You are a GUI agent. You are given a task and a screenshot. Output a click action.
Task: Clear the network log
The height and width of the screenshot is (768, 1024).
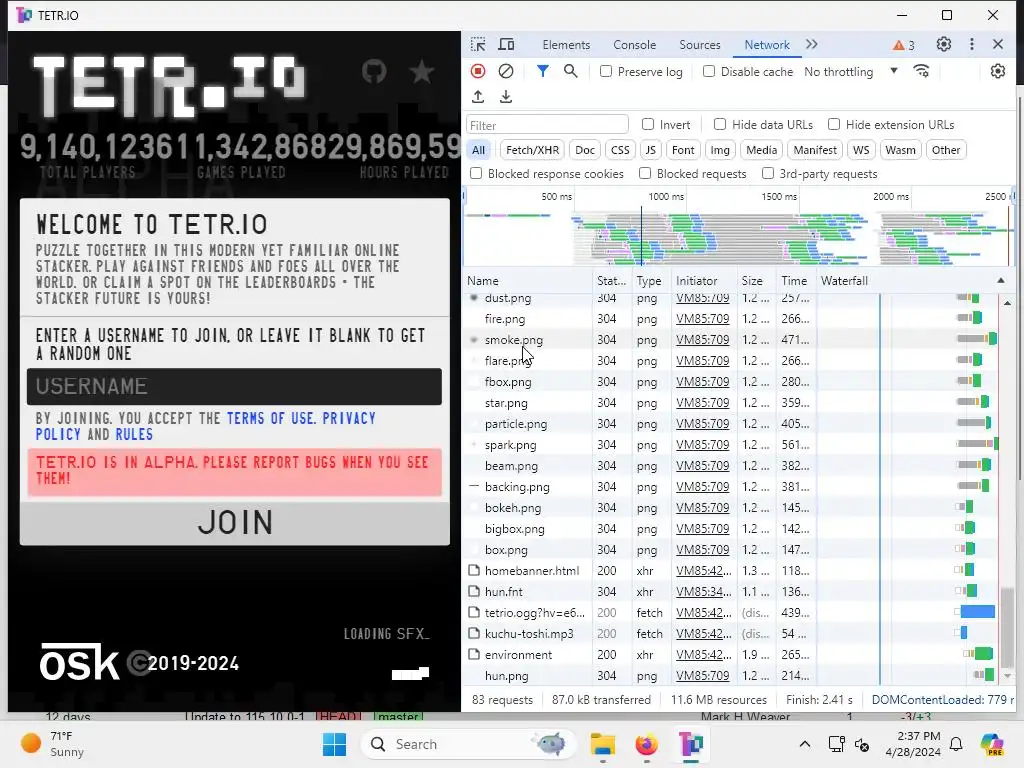point(505,71)
